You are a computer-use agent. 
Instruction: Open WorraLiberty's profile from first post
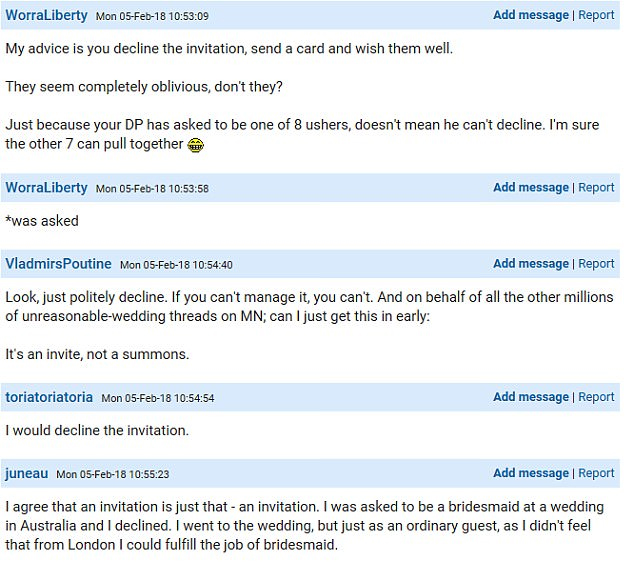point(46,15)
